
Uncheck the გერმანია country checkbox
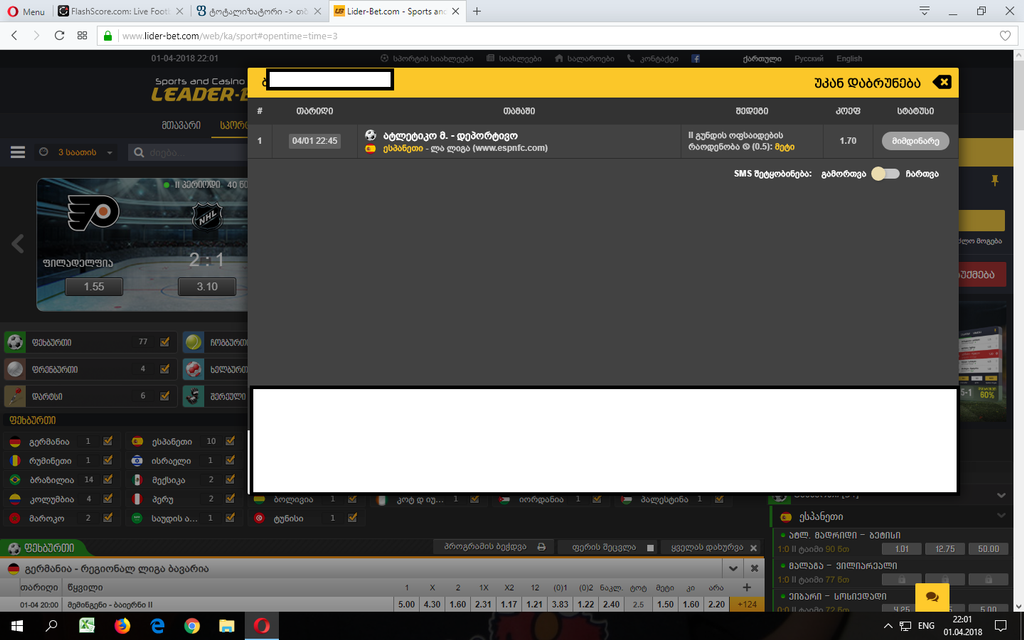tap(108, 441)
